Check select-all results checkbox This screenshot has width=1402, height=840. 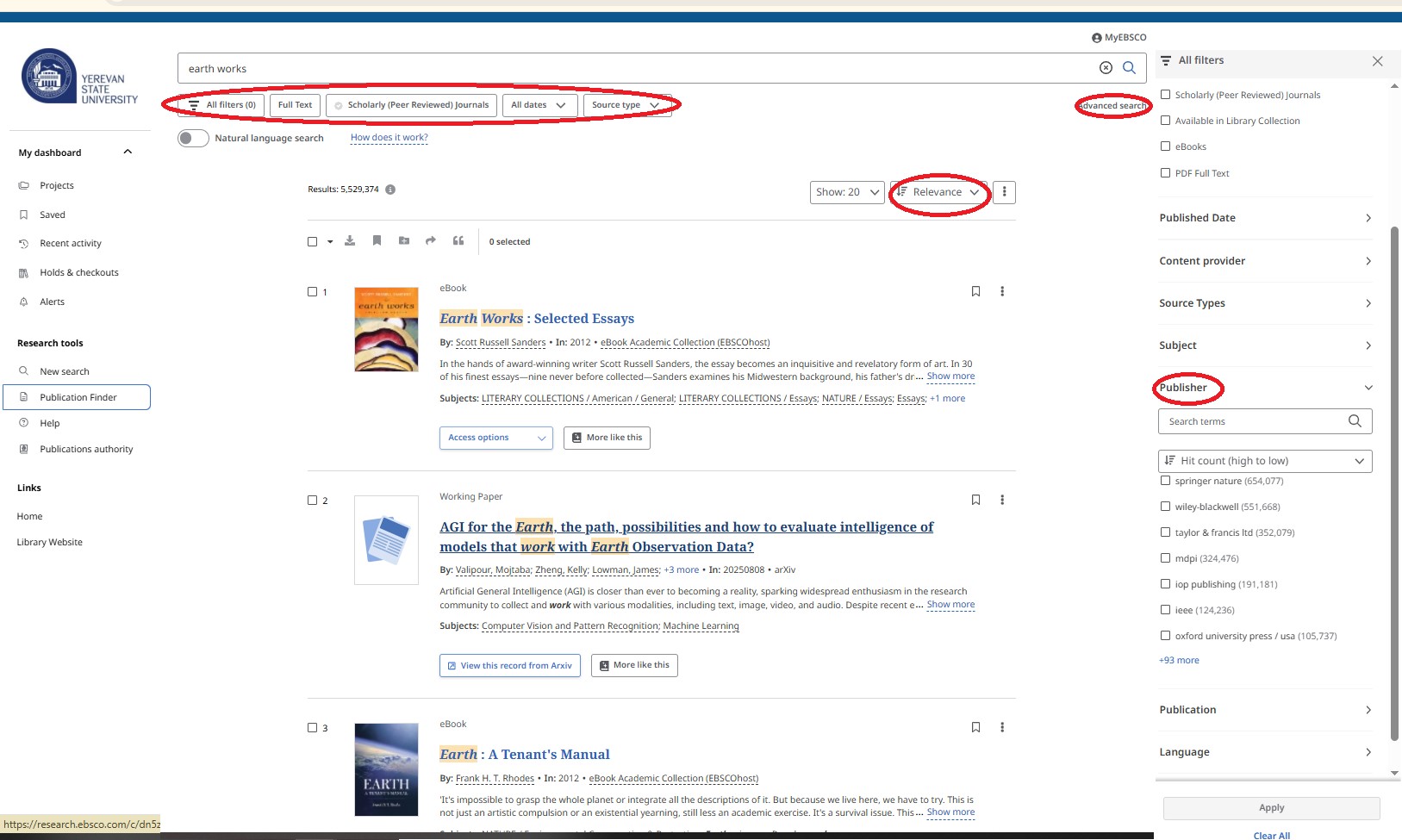tap(313, 242)
